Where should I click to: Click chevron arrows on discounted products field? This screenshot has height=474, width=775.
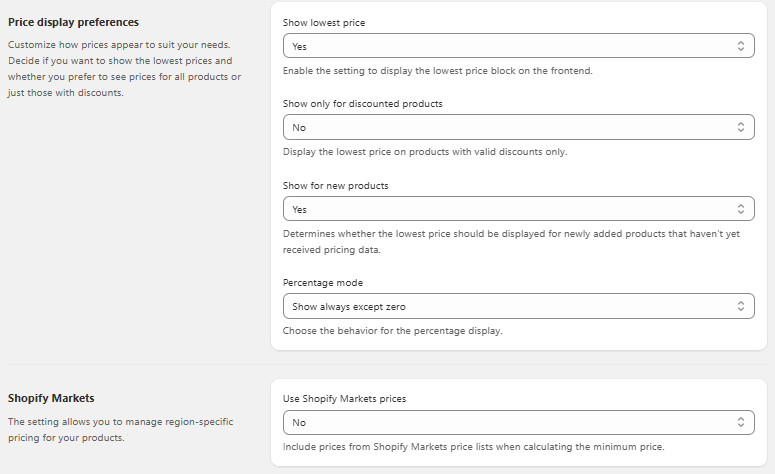click(740, 127)
